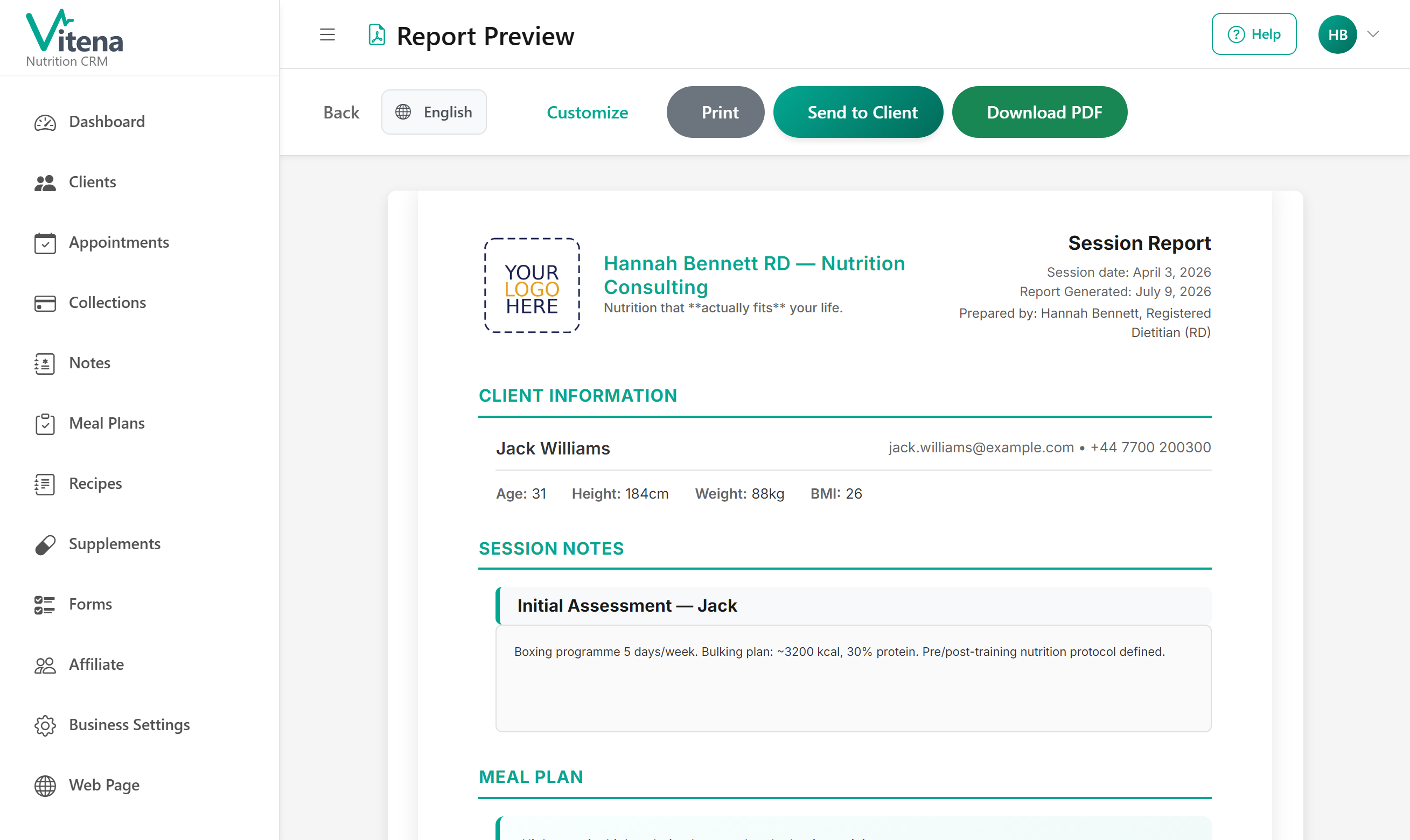Click the Back link
Image resolution: width=1410 pixels, height=840 pixels.
point(341,112)
